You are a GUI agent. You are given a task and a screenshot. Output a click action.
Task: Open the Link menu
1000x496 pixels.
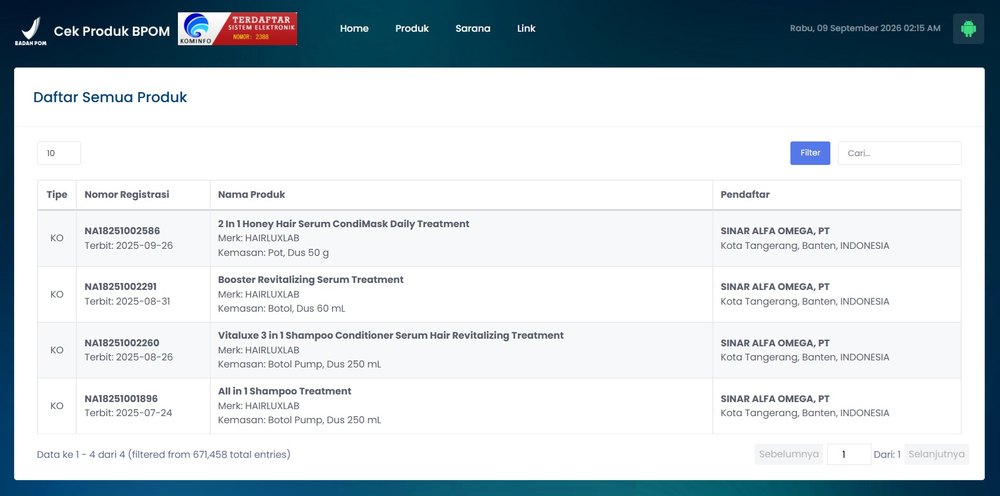pos(526,29)
